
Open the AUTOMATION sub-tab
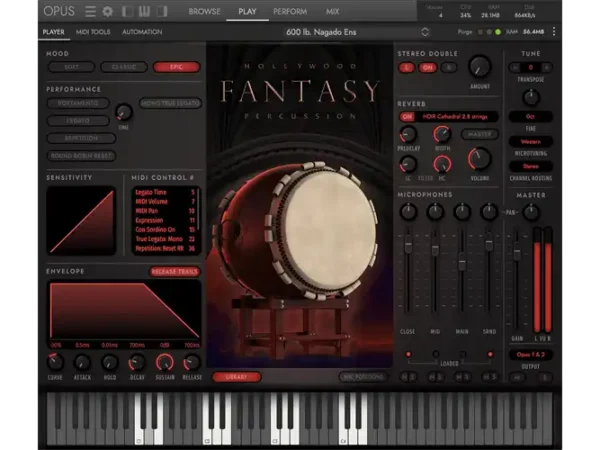142,32
